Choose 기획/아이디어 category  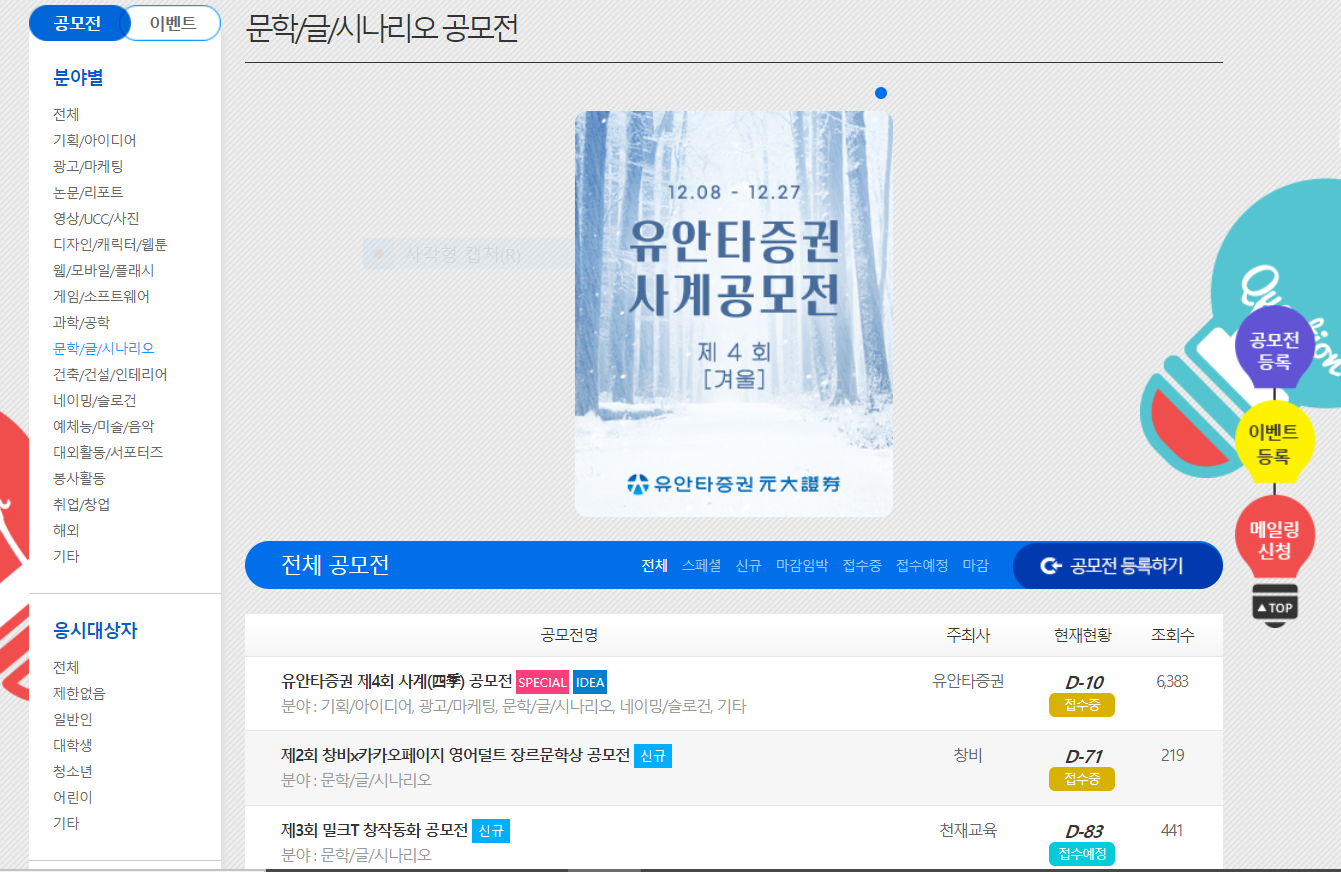(95, 140)
